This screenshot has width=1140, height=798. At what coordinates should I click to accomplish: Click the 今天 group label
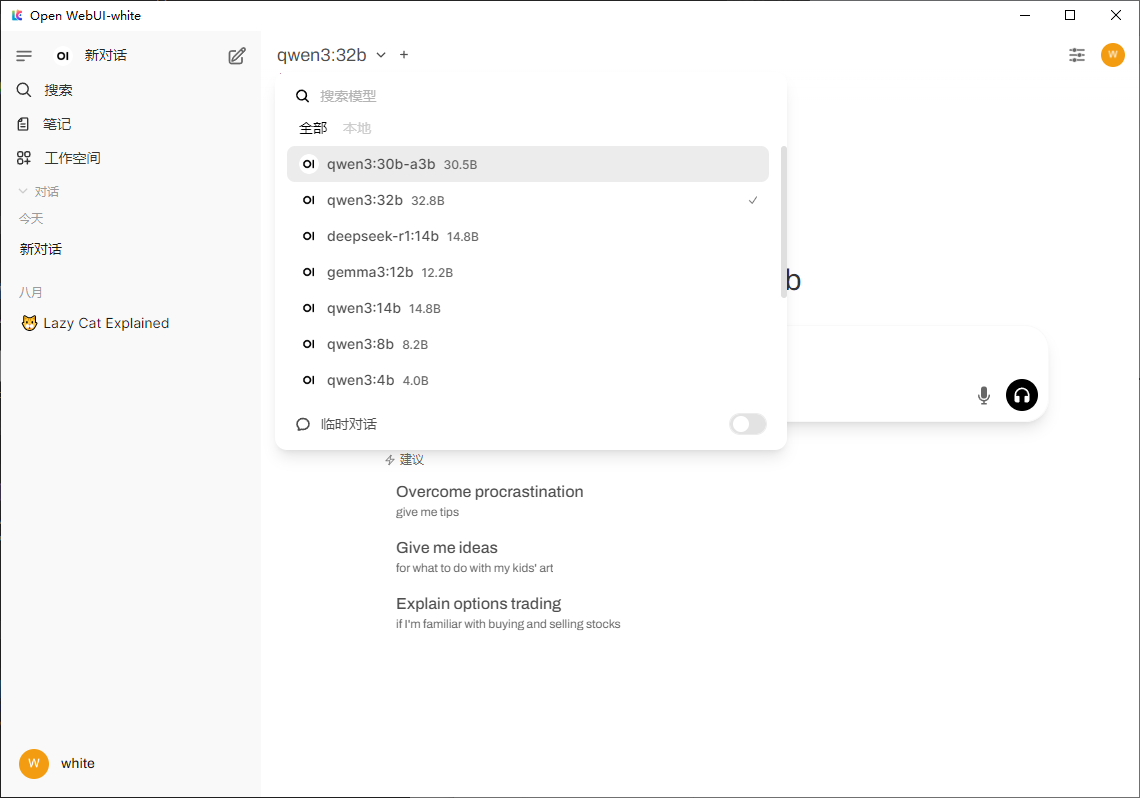[x=31, y=219]
